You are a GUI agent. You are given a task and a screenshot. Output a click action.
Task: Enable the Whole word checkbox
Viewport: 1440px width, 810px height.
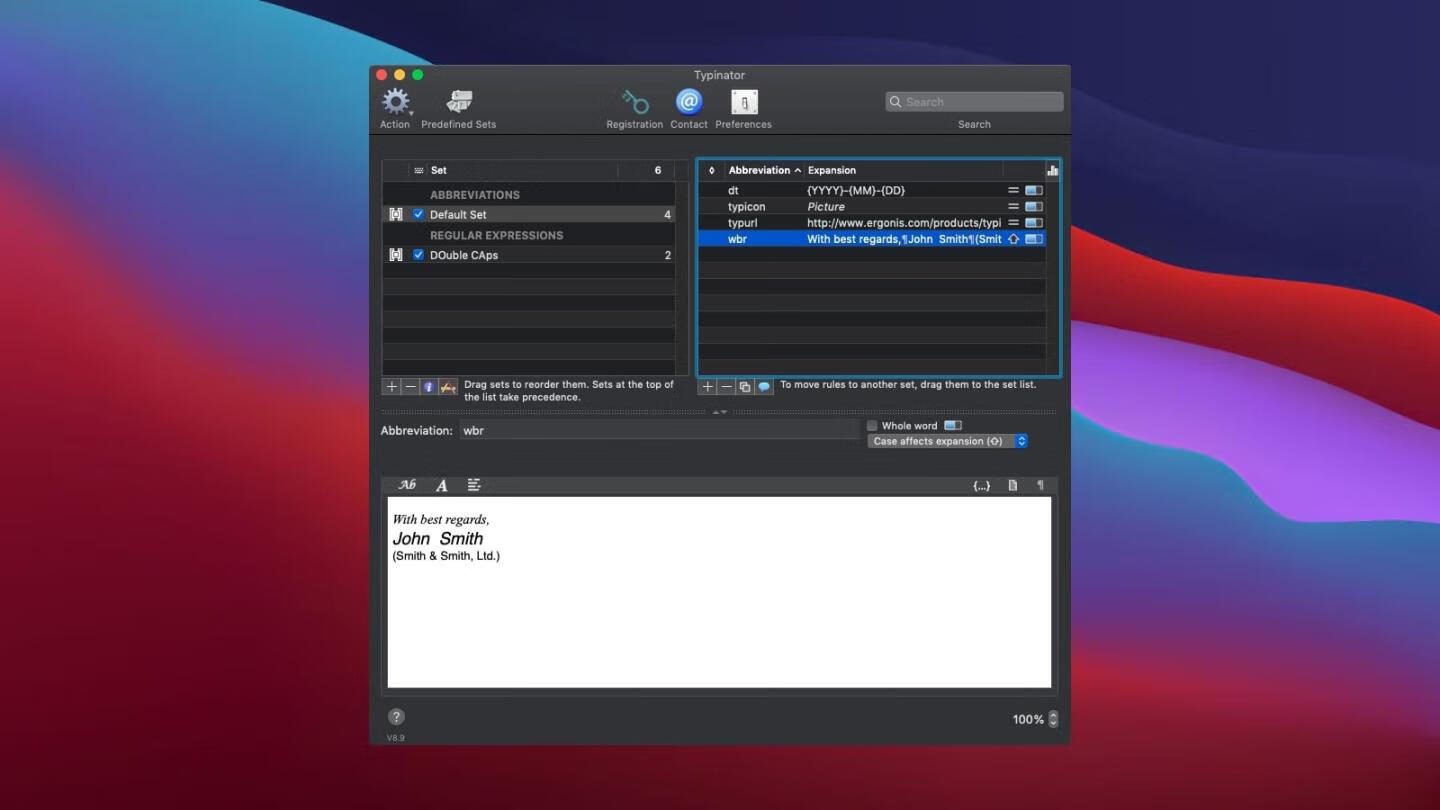pyautogui.click(x=872, y=426)
